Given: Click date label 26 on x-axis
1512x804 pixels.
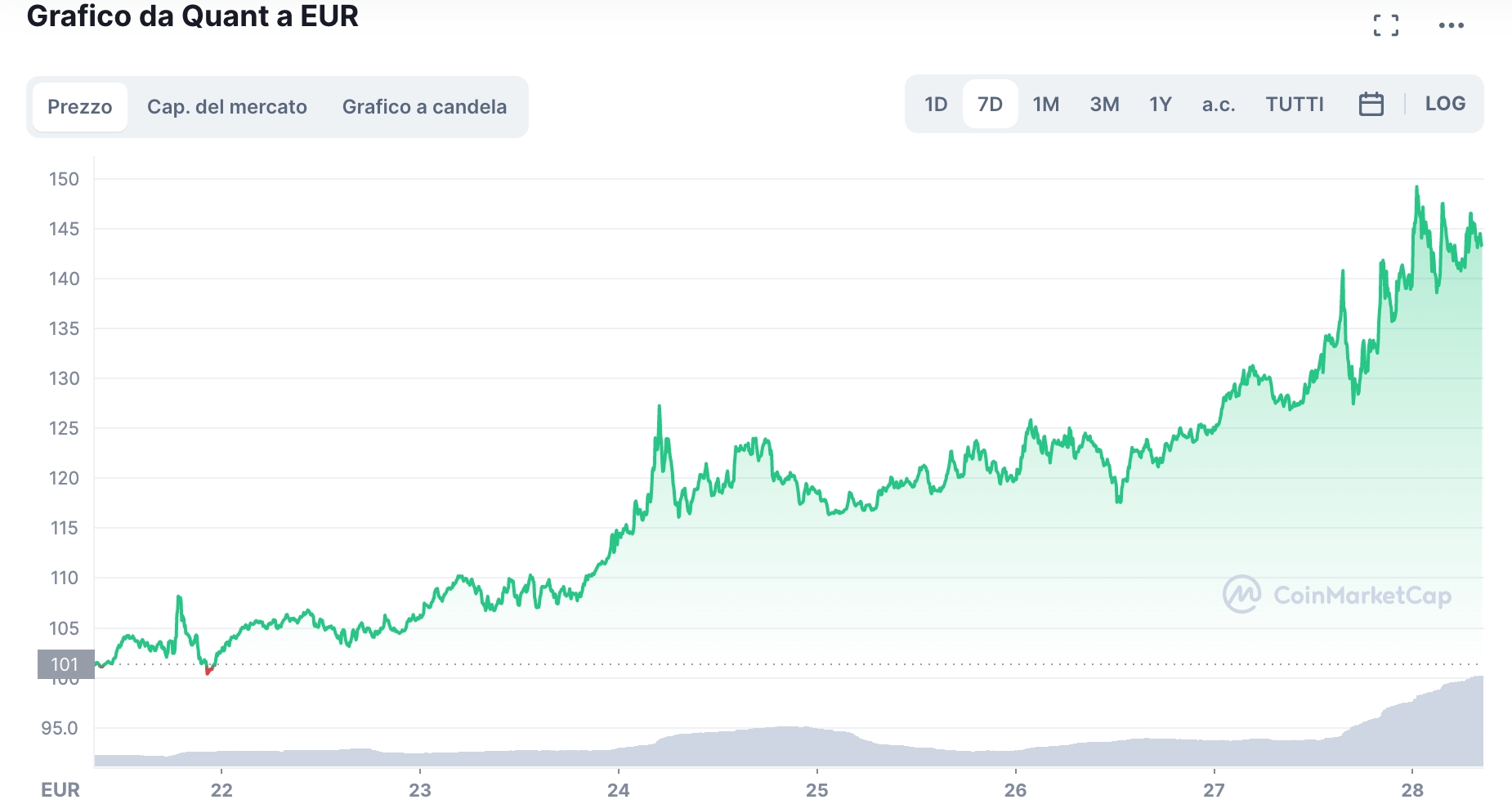Looking at the screenshot, I should [1016, 790].
